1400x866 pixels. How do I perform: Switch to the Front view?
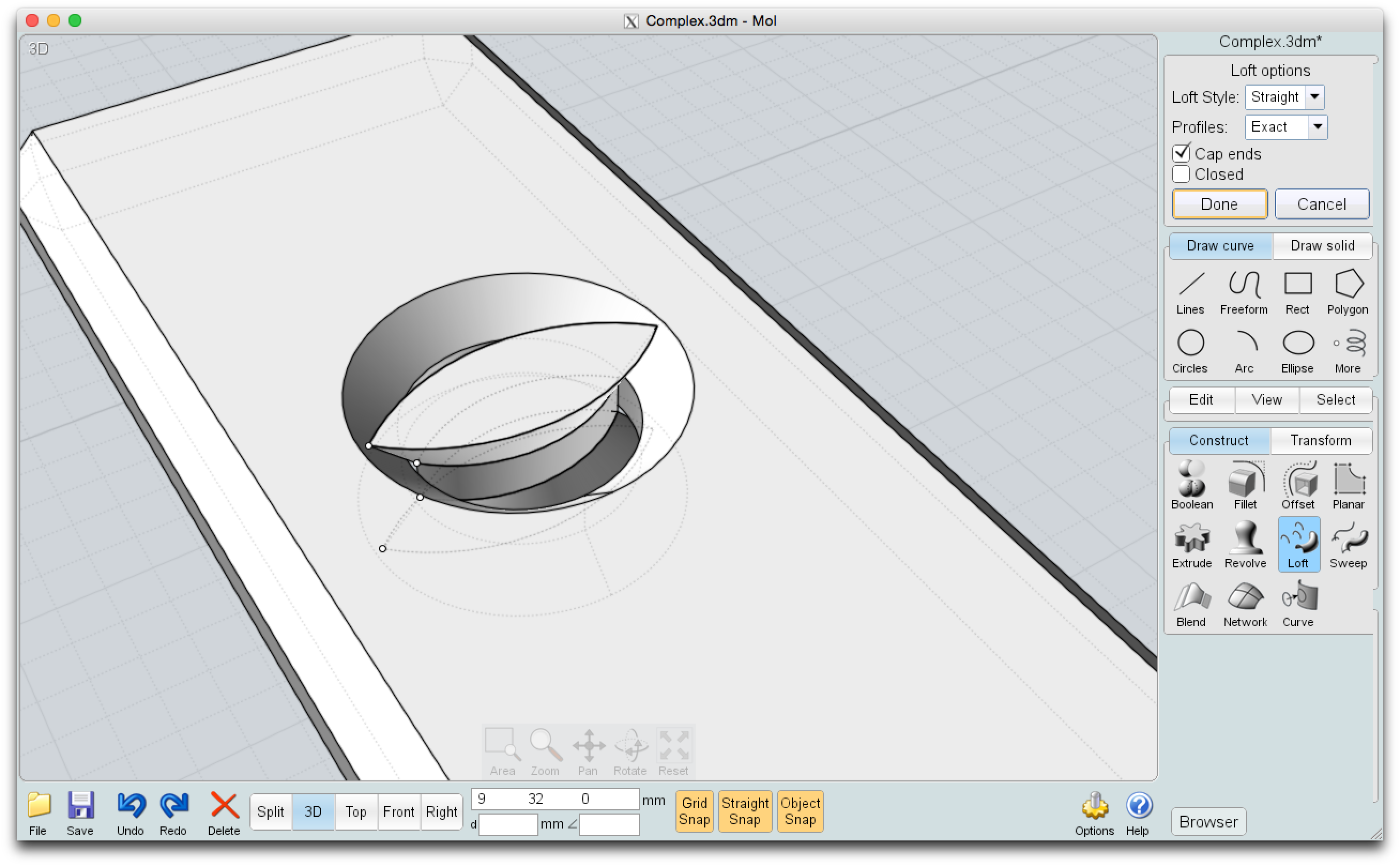pyautogui.click(x=399, y=811)
